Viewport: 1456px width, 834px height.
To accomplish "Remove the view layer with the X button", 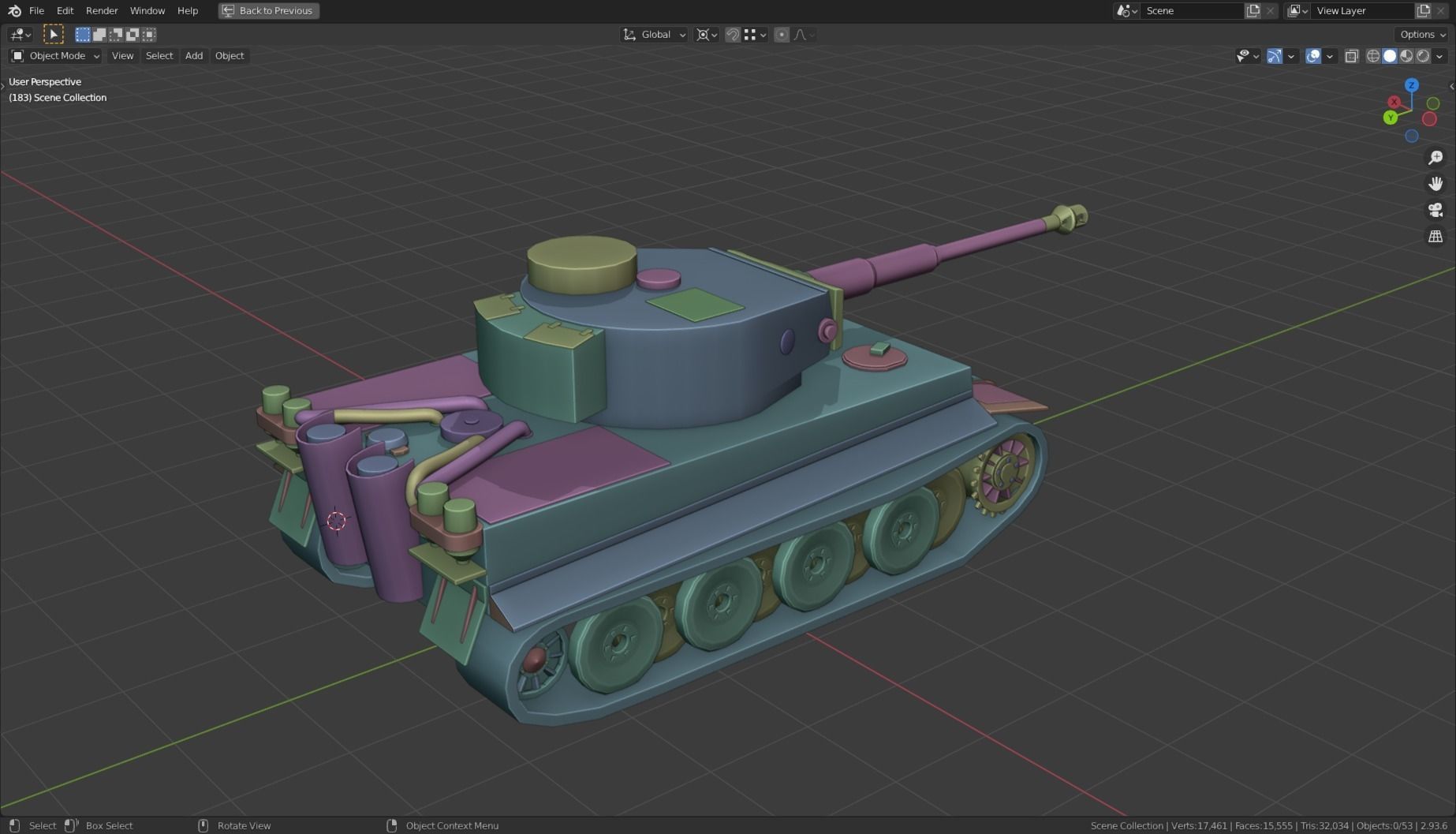I will click(x=1441, y=11).
